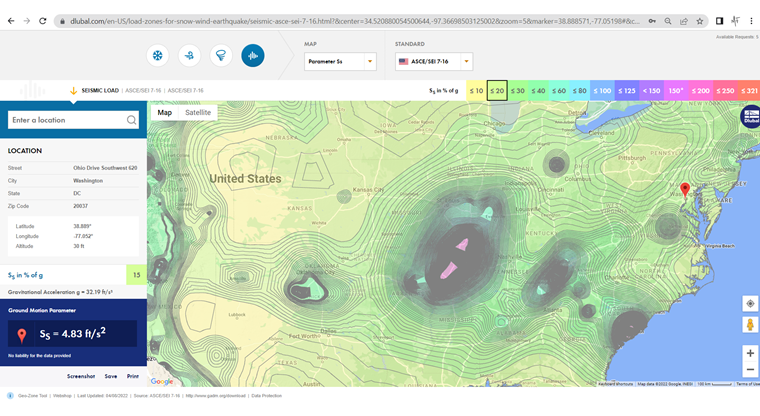Select the ≤ 60 legend swatch
The image size is (760, 416).
coord(559,91)
